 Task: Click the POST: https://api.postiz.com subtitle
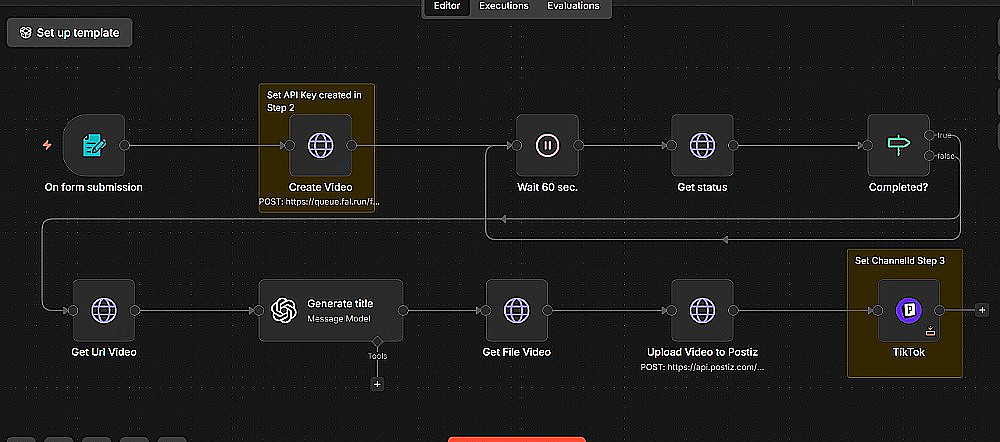[702, 367]
